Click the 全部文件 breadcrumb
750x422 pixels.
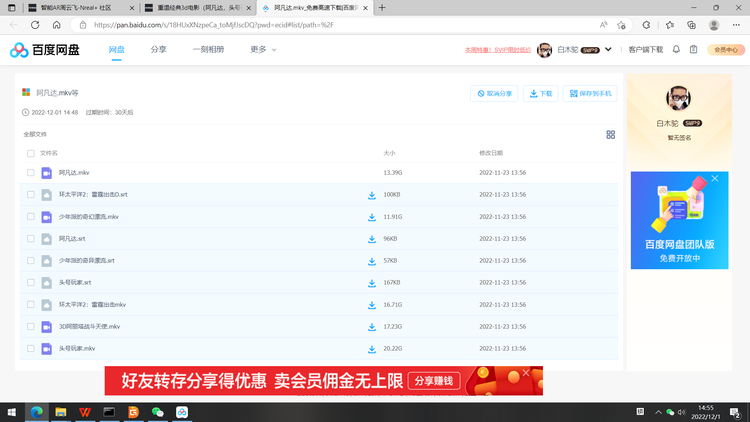tap(35, 134)
